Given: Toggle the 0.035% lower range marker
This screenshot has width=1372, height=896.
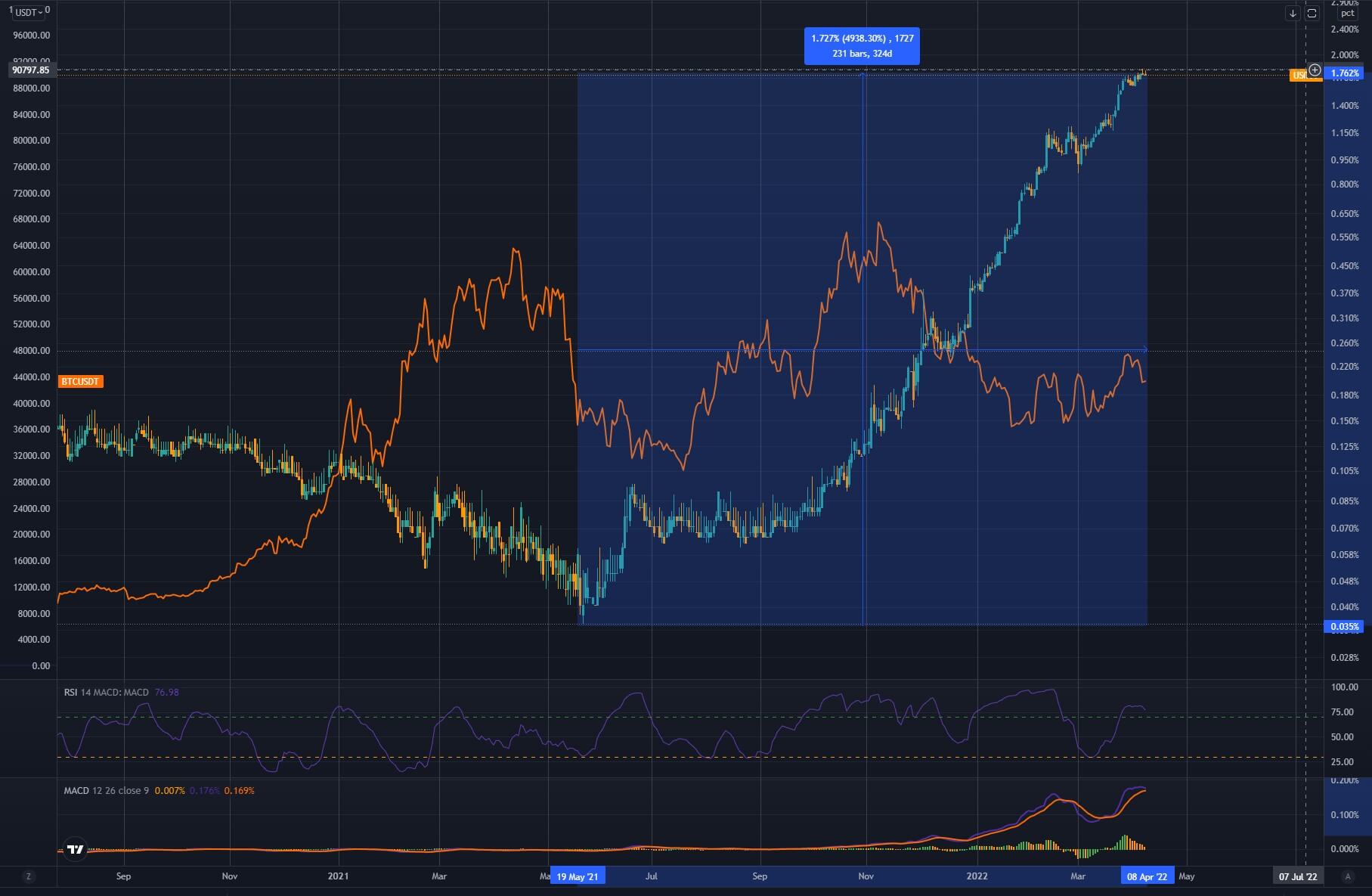Looking at the screenshot, I should [1346, 626].
